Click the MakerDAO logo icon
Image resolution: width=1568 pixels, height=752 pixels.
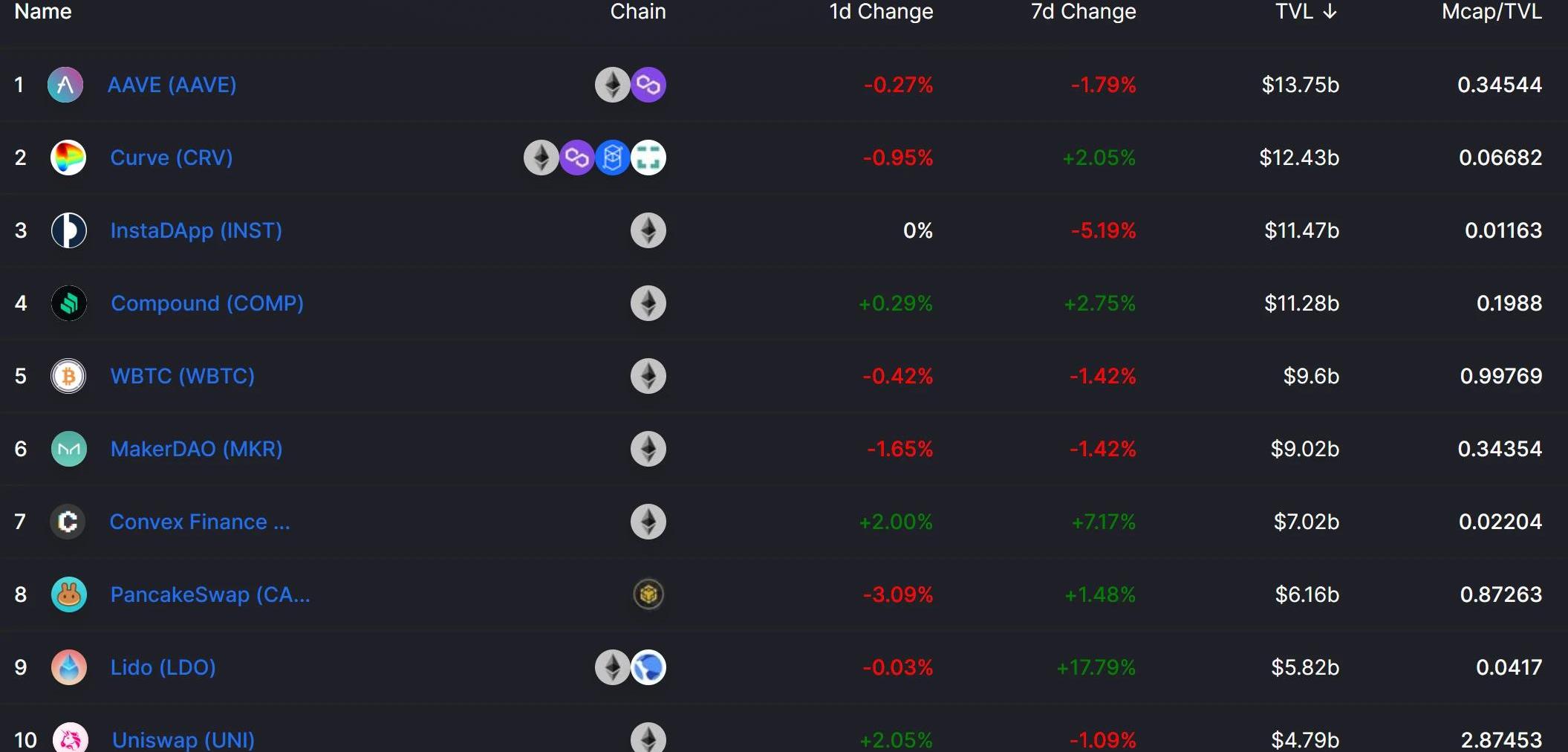point(69,449)
